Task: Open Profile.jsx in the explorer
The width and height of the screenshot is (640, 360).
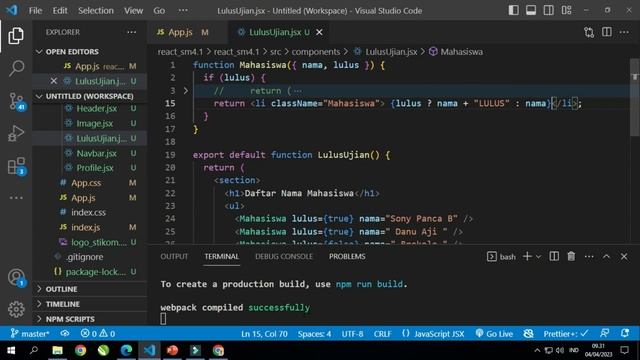Action: point(95,168)
